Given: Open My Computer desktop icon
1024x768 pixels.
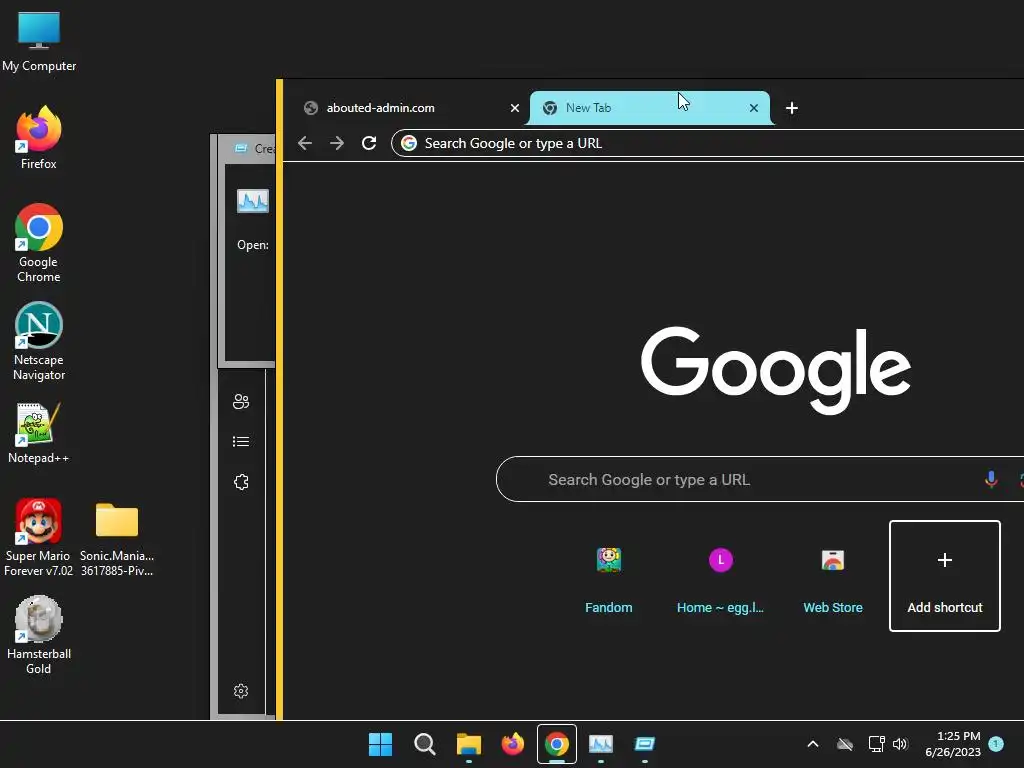Looking at the screenshot, I should 39,40.
